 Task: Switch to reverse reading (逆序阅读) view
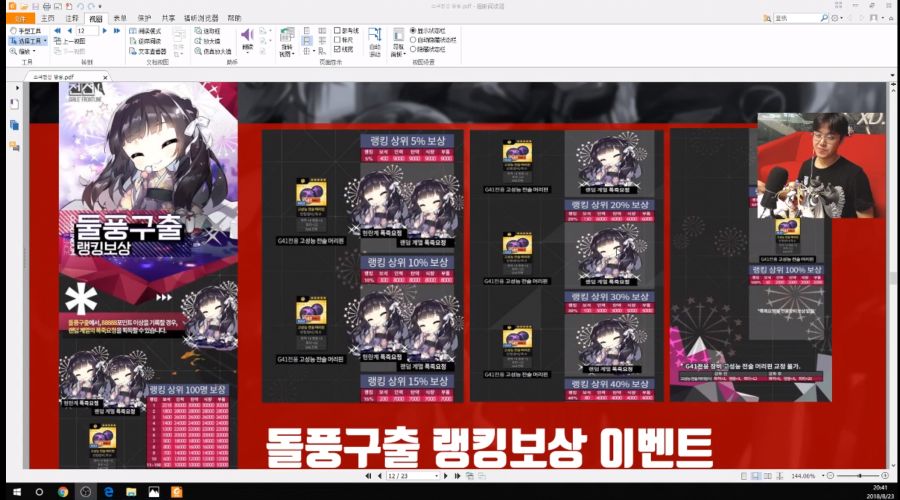(145, 41)
